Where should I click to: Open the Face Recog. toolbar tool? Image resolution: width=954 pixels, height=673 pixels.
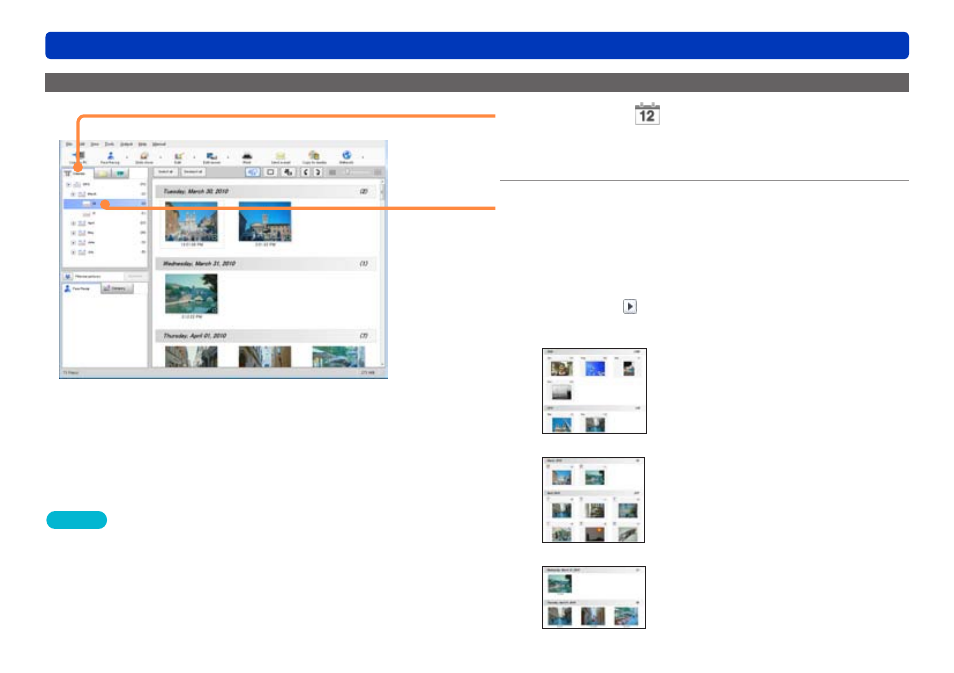(x=110, y=158)
